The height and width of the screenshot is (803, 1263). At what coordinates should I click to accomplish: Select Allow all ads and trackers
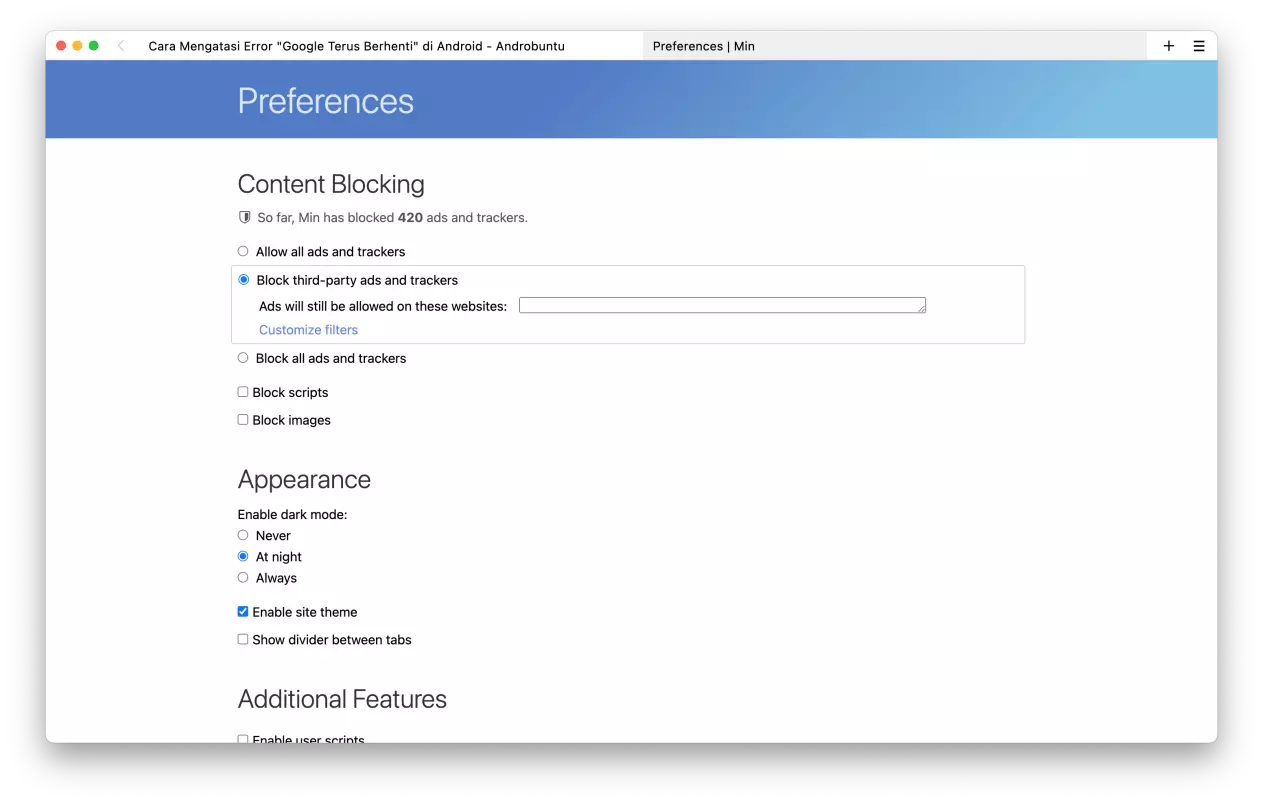coord(243,251)
